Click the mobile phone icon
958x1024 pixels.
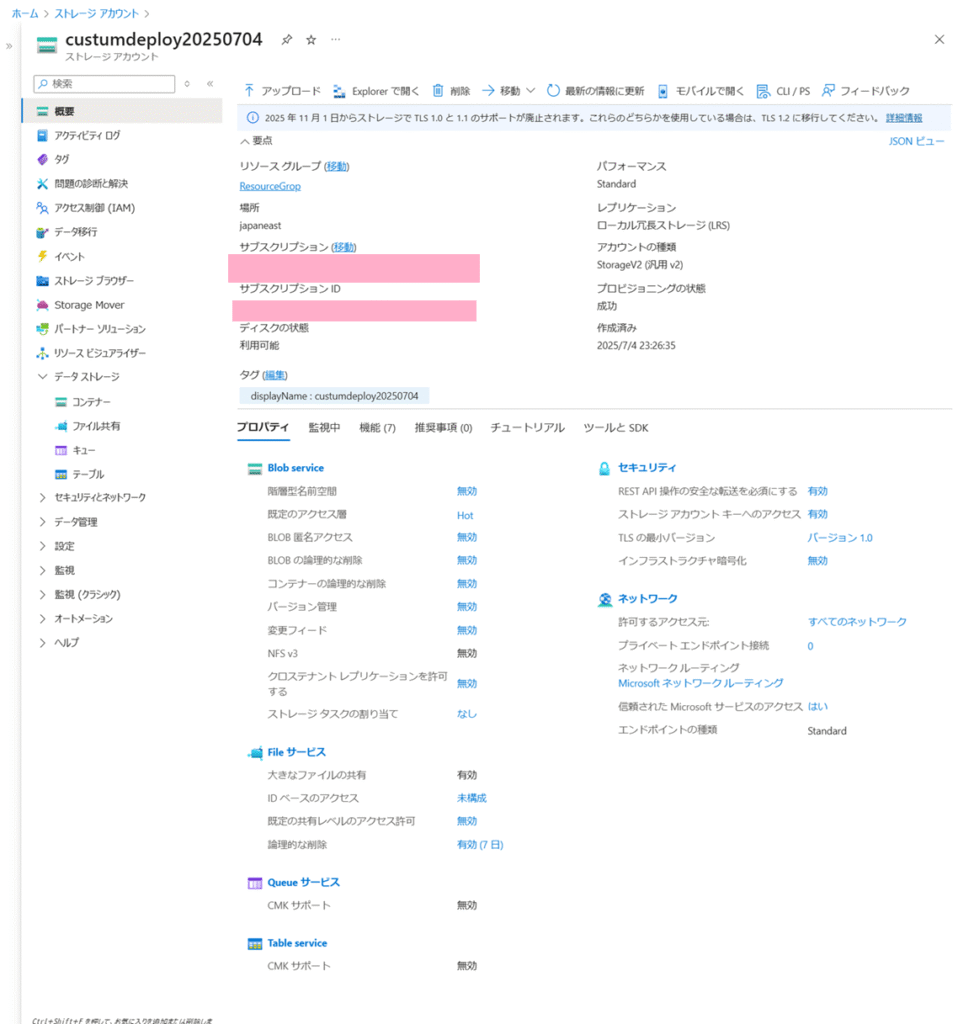[662, 91]
